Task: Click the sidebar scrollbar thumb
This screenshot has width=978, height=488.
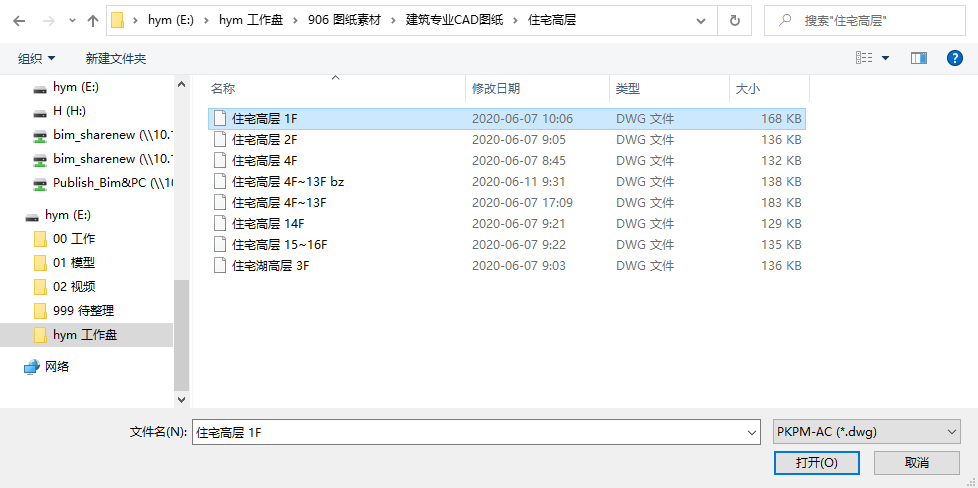Action: (x=182, y=334)
